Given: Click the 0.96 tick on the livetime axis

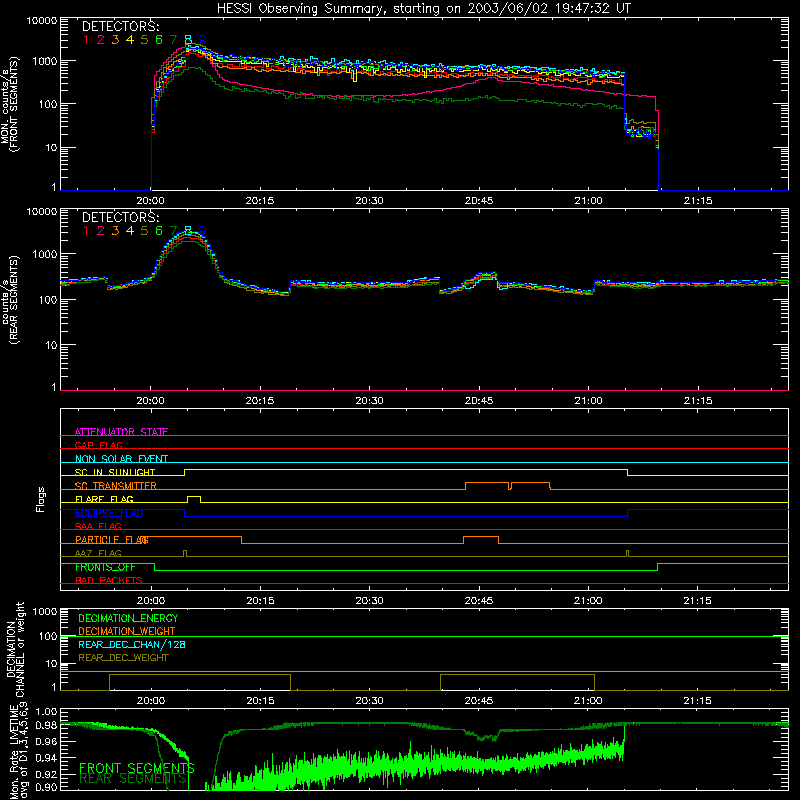Looking at the screenshot, I should pos(46,742).
